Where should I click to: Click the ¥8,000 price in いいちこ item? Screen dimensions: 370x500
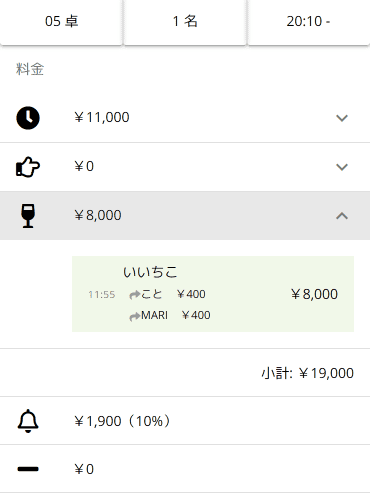(x=314, y=294)
